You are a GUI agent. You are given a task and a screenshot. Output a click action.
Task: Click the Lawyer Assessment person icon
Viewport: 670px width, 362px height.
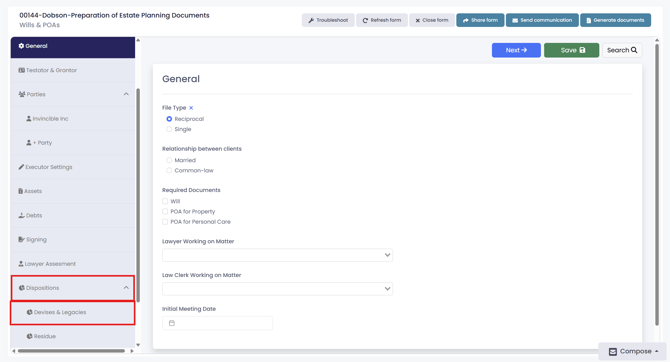click(x=21, y=264)
